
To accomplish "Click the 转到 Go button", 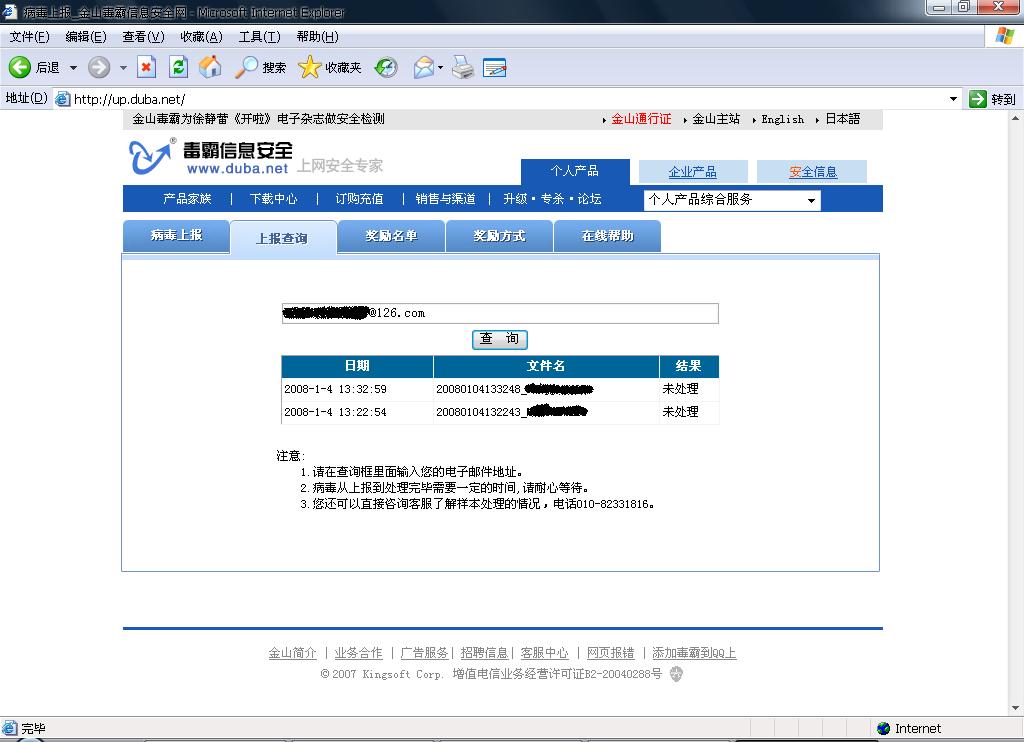I will [992, 99].
